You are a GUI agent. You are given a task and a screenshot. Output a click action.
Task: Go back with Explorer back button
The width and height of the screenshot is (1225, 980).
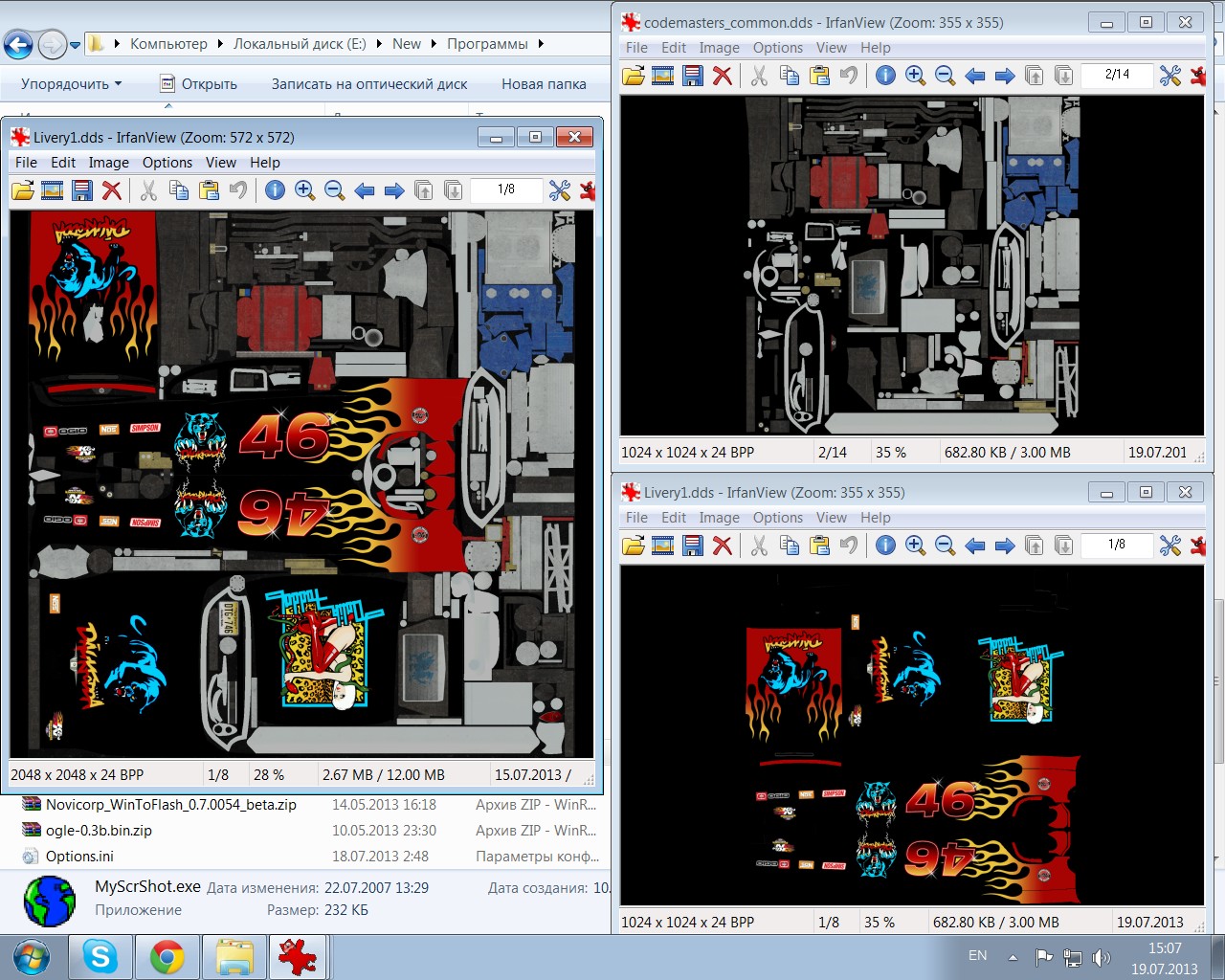(x=18, y=44)
